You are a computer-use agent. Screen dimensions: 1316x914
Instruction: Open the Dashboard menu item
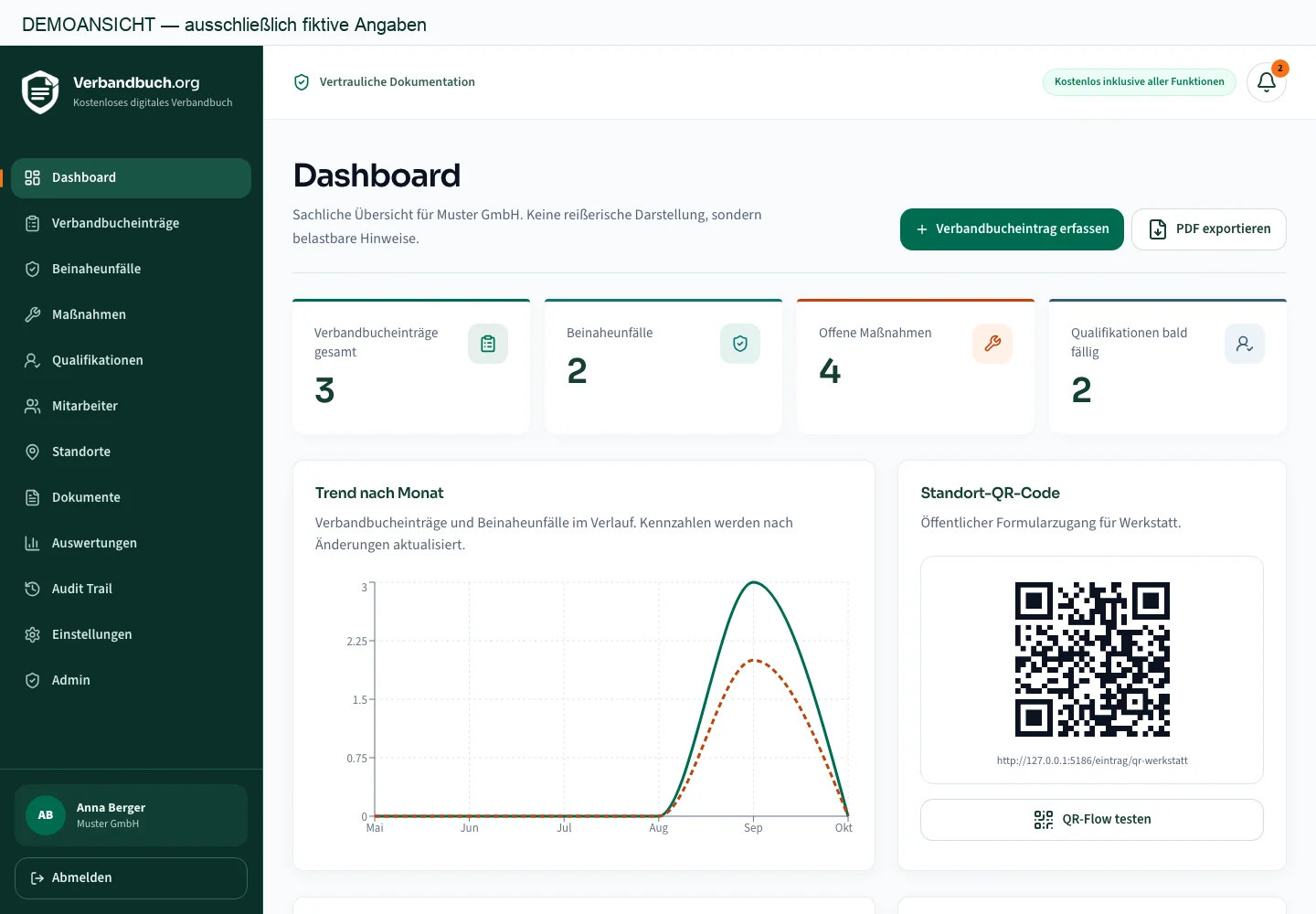[x=131, y=178]
